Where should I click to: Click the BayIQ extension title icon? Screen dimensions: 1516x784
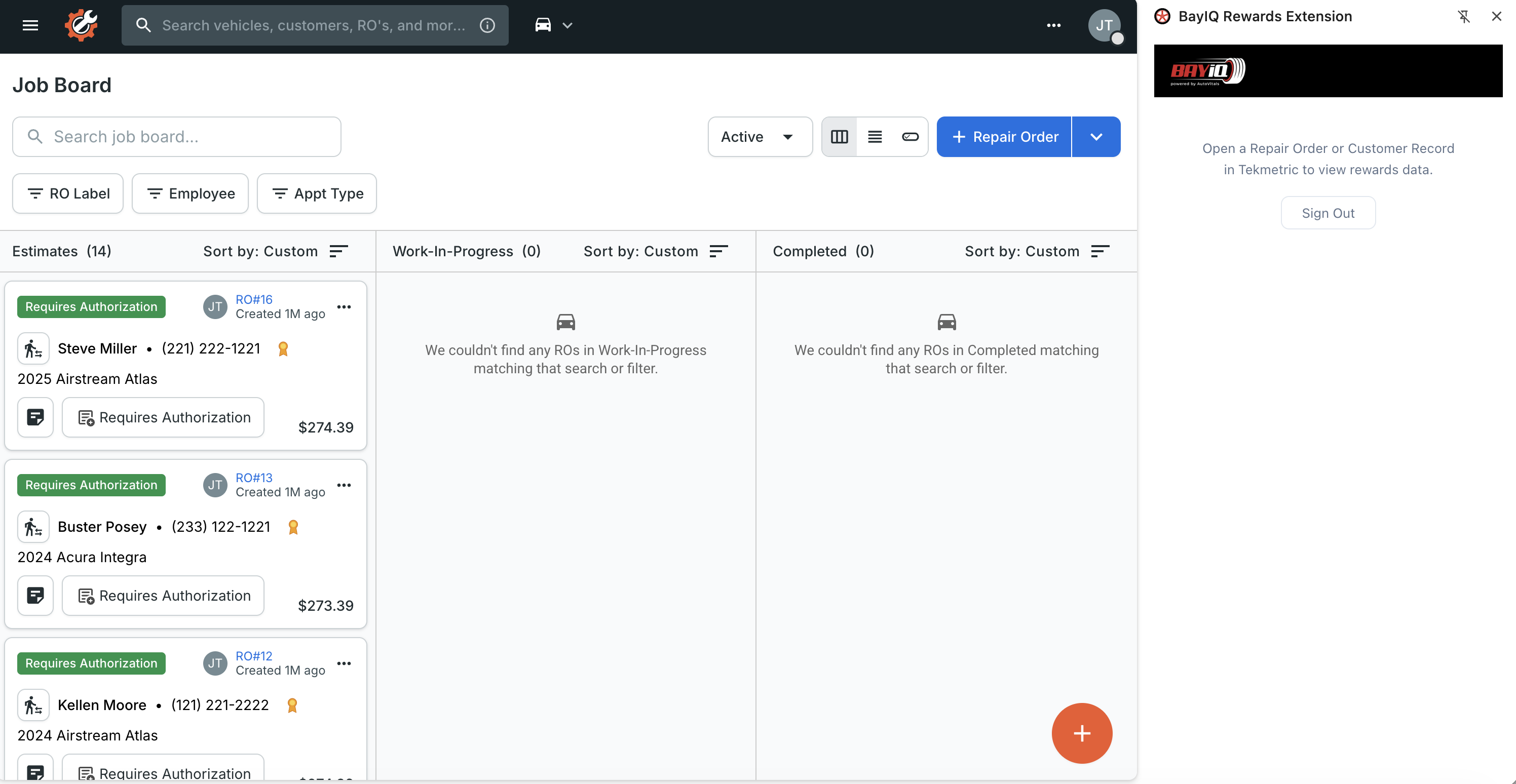point(1162,17)
